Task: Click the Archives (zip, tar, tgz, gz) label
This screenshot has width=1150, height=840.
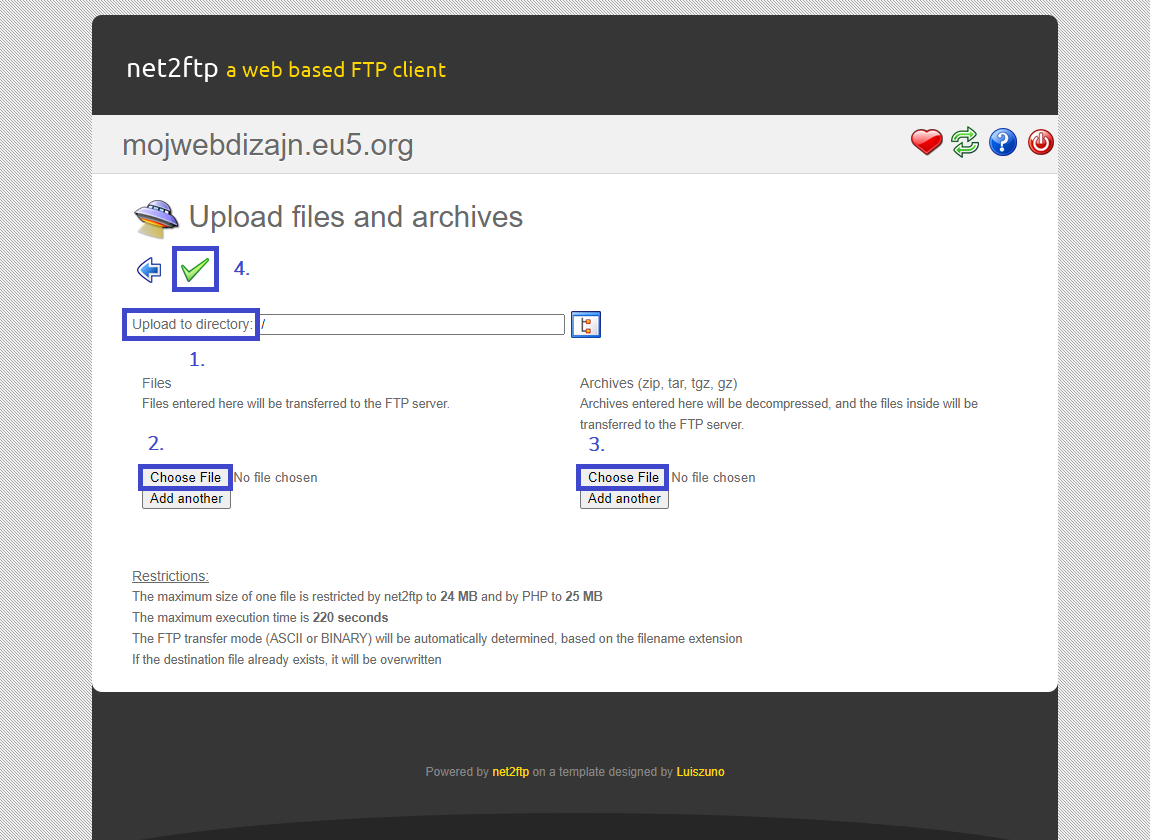Action: point(659,383)
